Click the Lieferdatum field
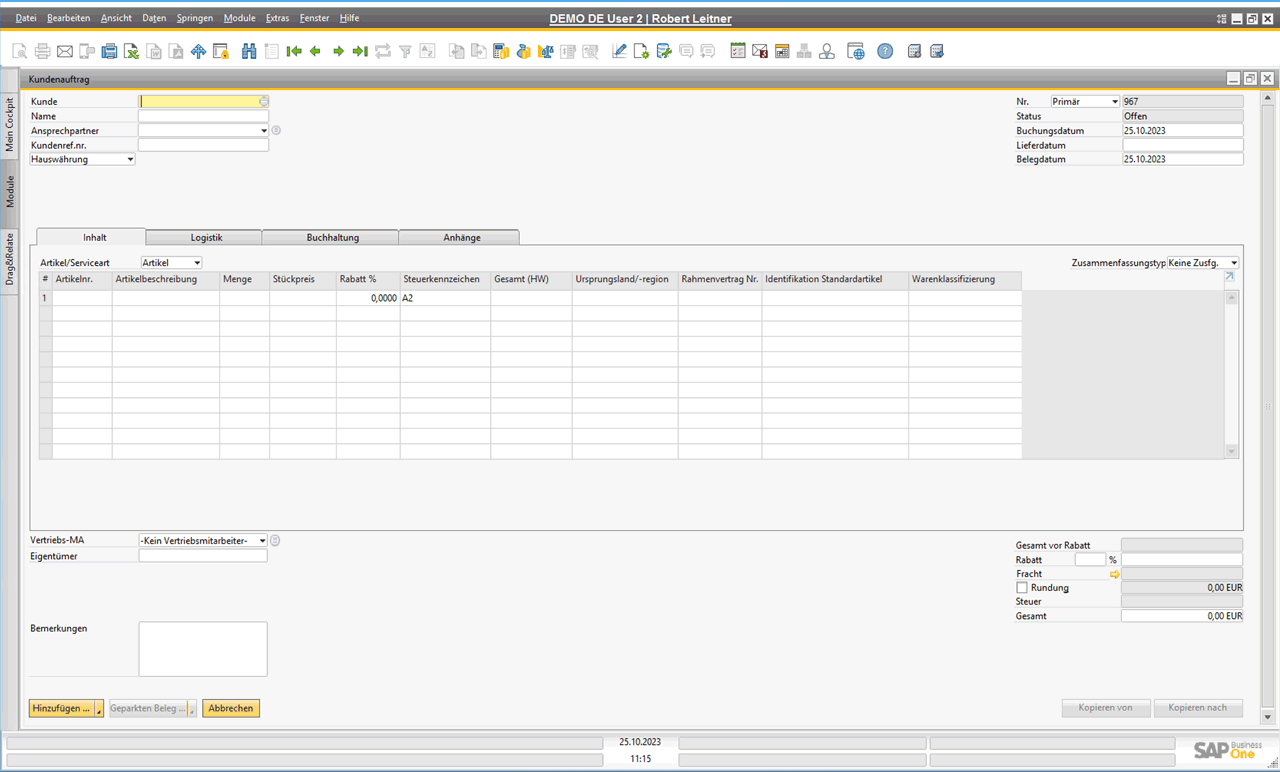The height and width of the screenshot is (772, 1280). tap(1182, 145)
